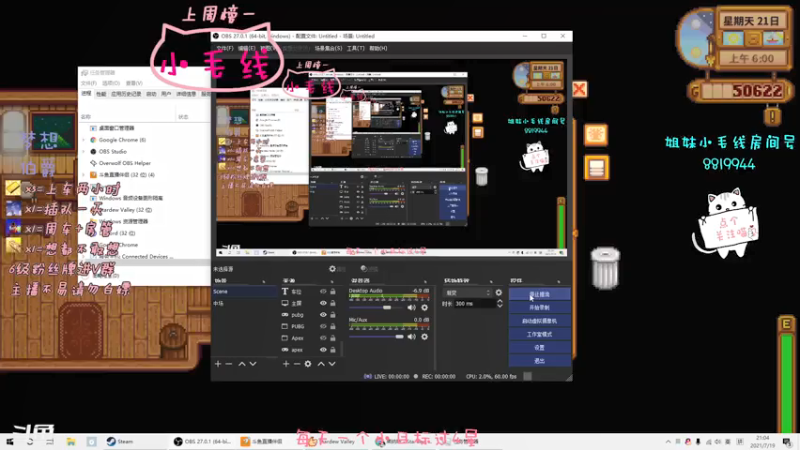Toggle visibility eye of the 全屏 source
This screenshot has width=800, height=450.
(323, 303)
